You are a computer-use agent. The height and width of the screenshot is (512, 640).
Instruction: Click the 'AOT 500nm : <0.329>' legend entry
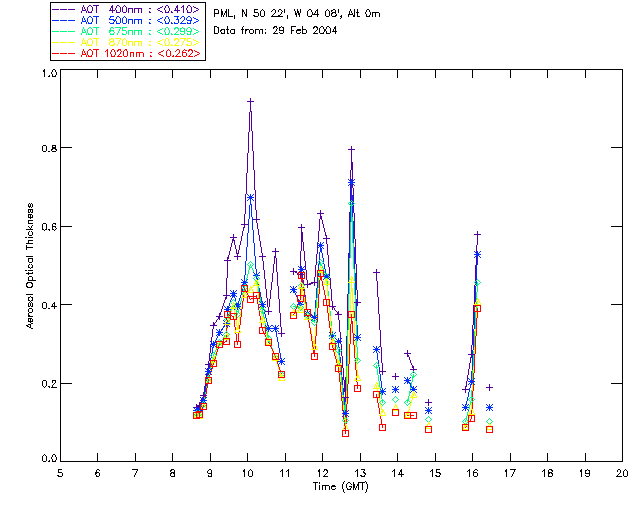(127, 20)
